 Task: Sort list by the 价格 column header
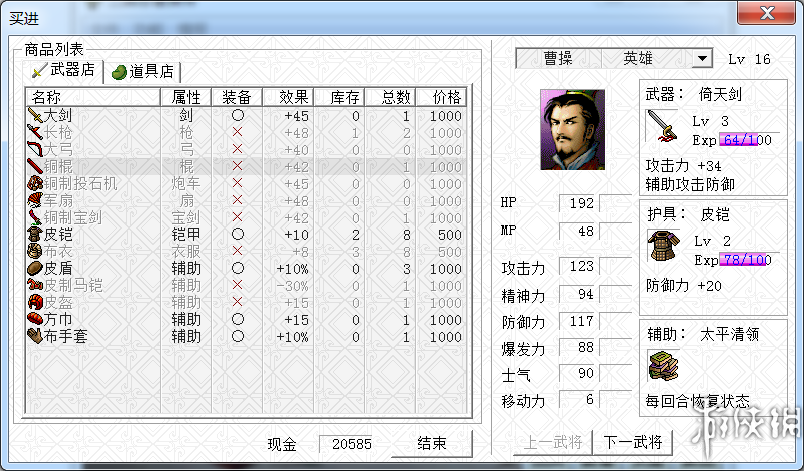(445, 97)
